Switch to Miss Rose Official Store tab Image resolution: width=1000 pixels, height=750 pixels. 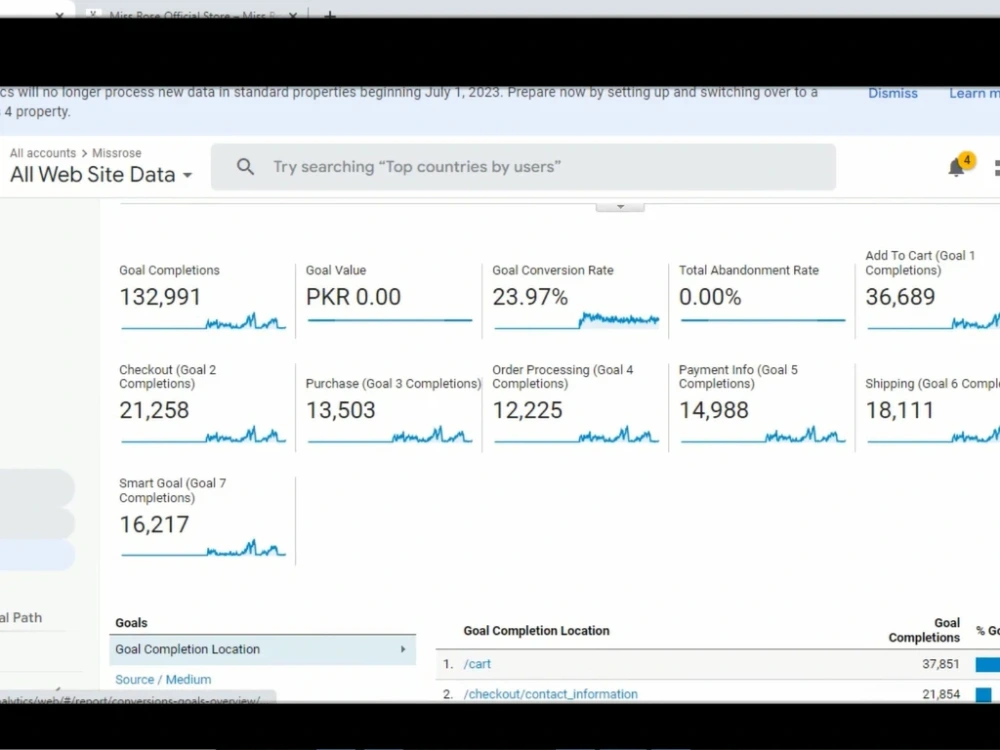click(x=191, y=14)
